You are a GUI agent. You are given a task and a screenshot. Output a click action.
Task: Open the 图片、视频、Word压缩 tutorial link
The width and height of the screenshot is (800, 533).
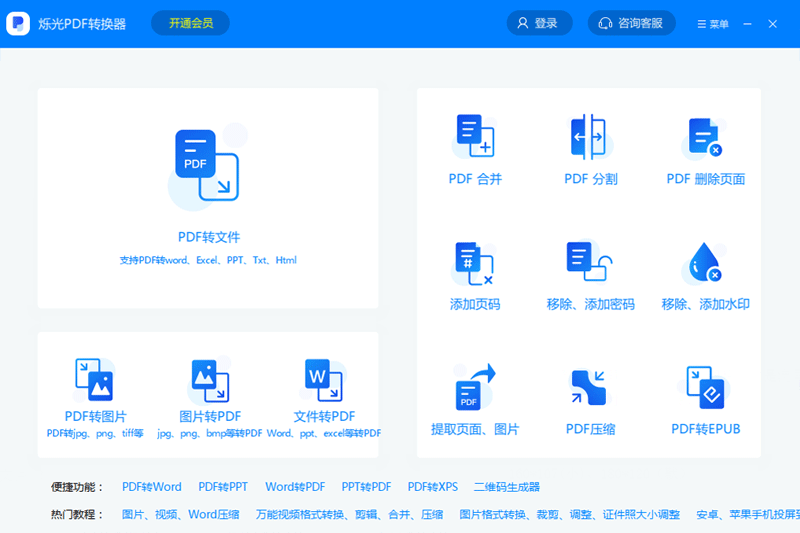click(x=180, y=514)
